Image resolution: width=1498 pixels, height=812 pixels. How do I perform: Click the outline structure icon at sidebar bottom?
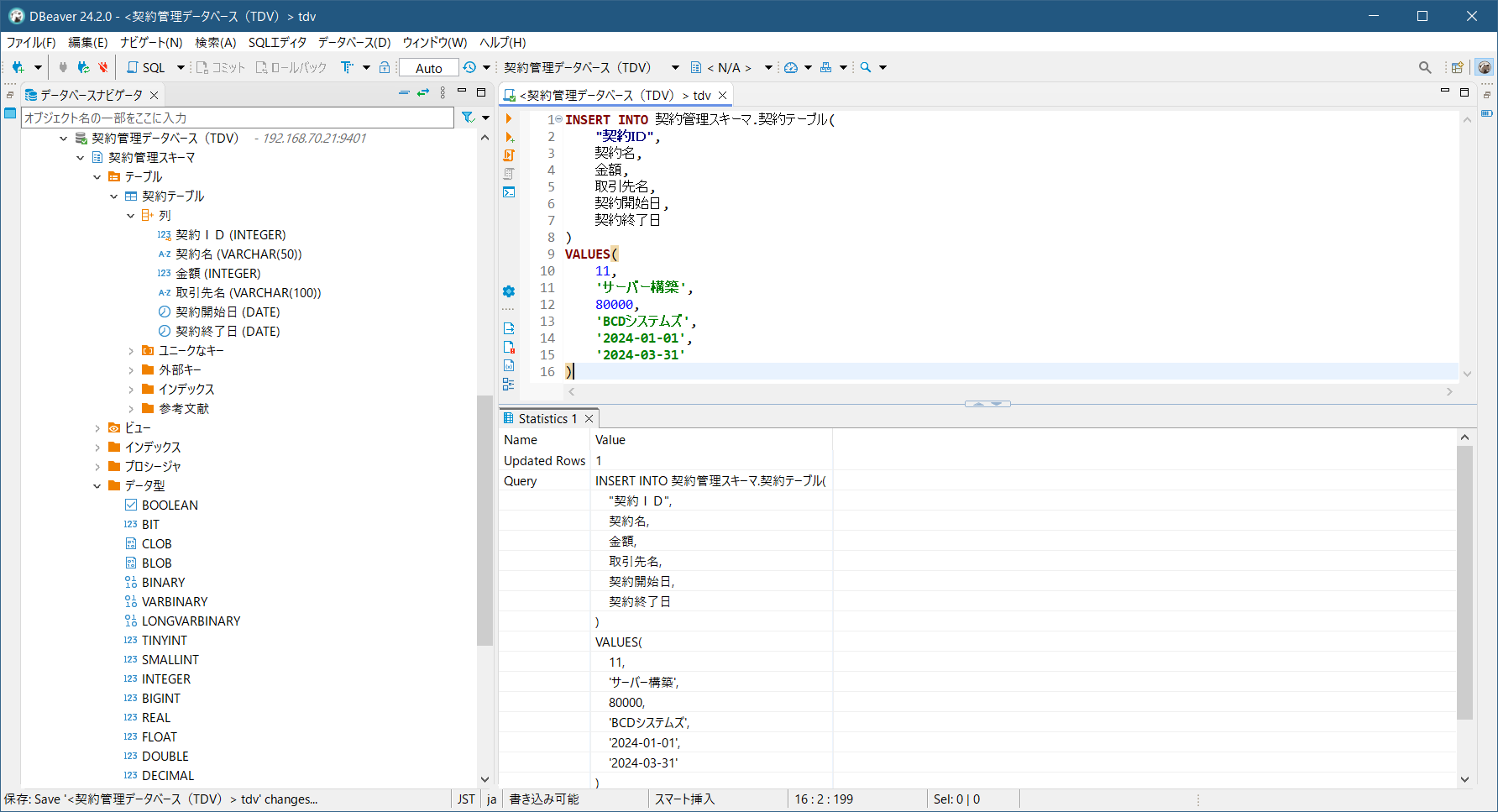(509, 384)
